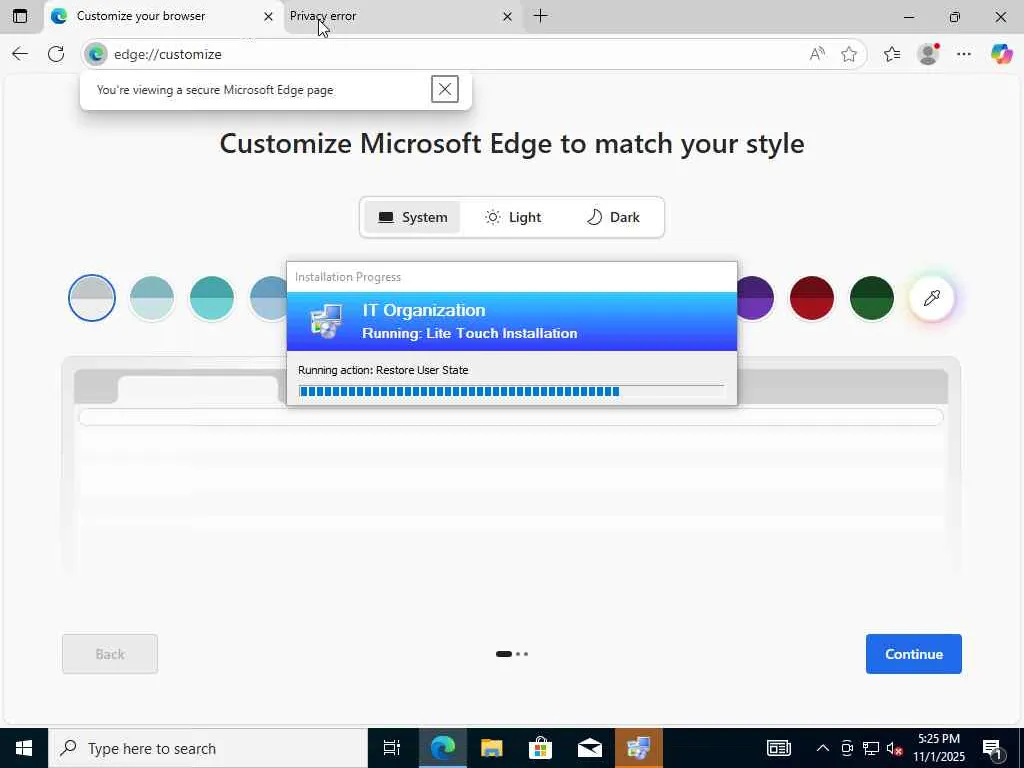The image size is (1024, 768).
Task: Select the dark red color swatch
Action: coord(812,298)
